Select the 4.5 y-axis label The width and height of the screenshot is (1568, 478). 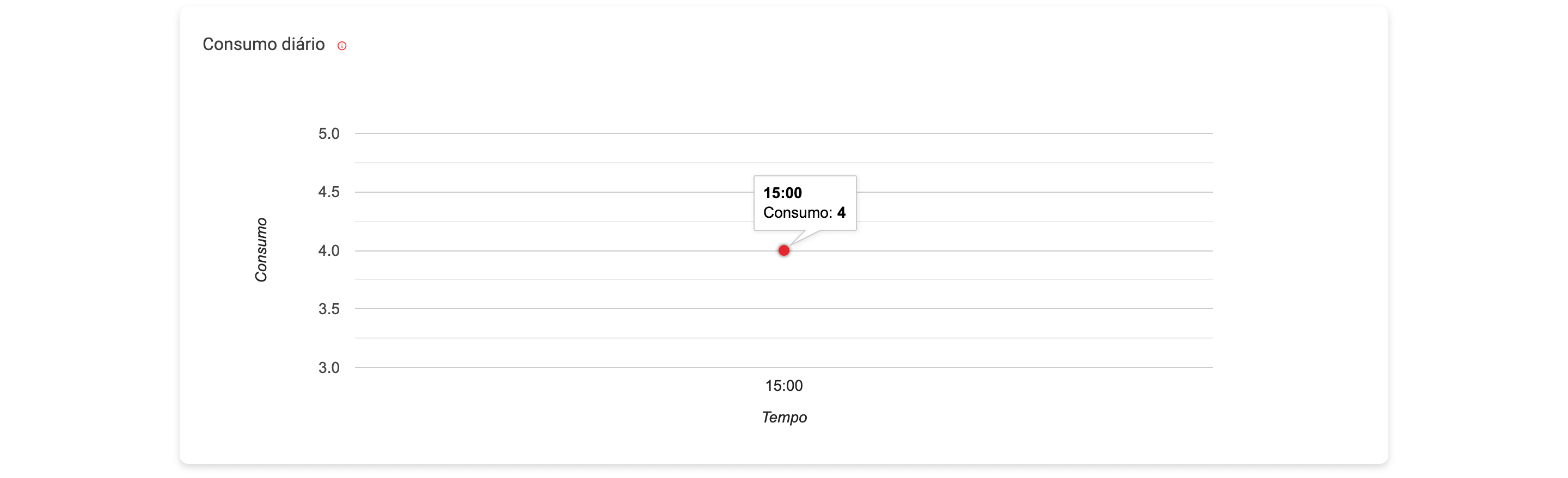(x=329, y=192)
